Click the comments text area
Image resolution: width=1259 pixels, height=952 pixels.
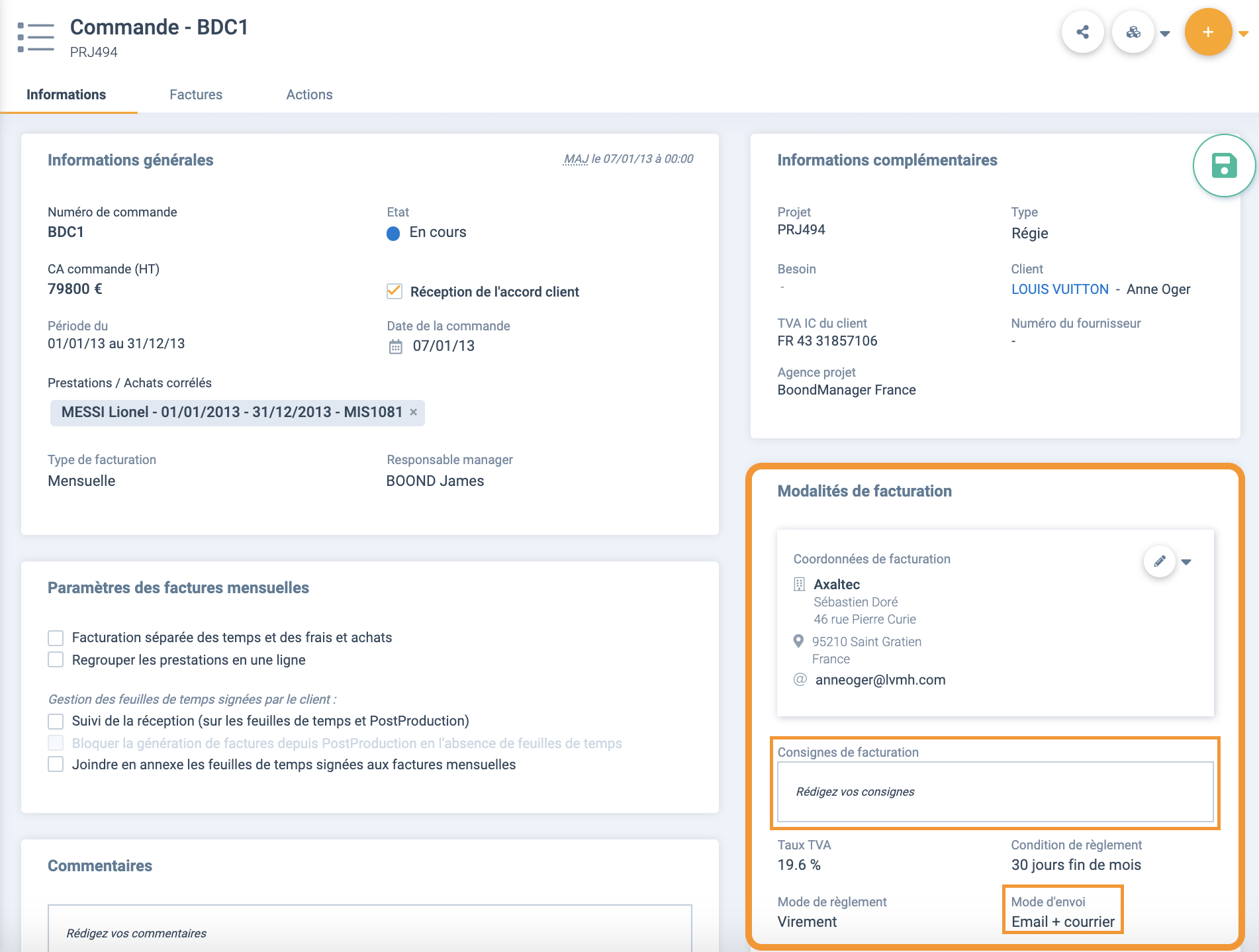(370, 928)
